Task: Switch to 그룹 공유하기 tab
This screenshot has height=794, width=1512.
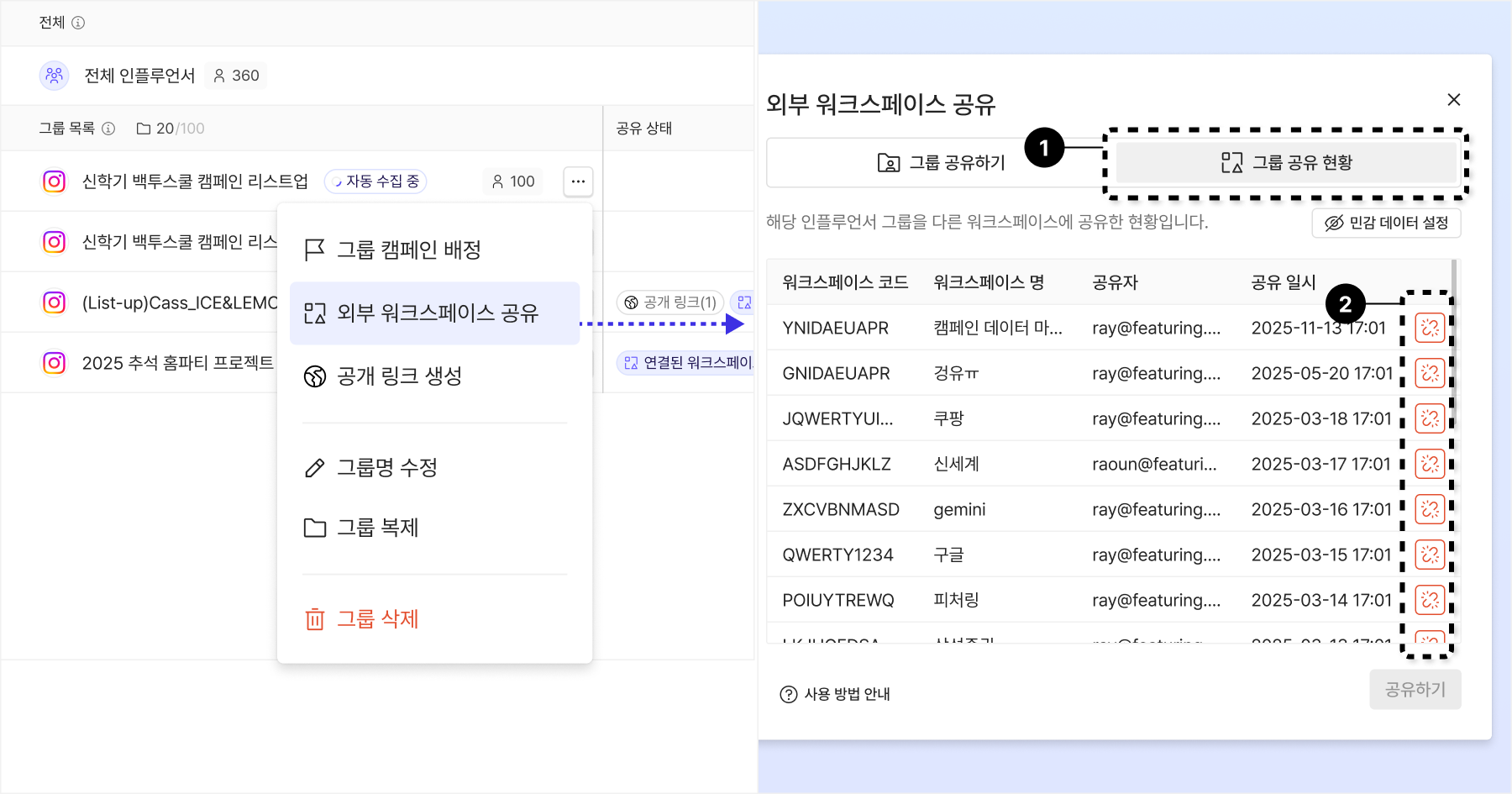Action: (940, 163)
